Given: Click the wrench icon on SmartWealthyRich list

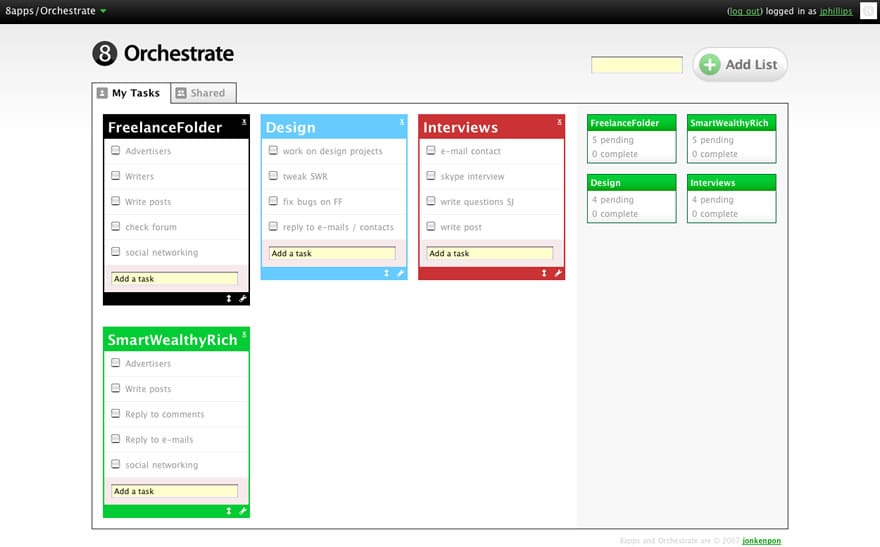Looking at the screenshot, I should tap(242, 511).
